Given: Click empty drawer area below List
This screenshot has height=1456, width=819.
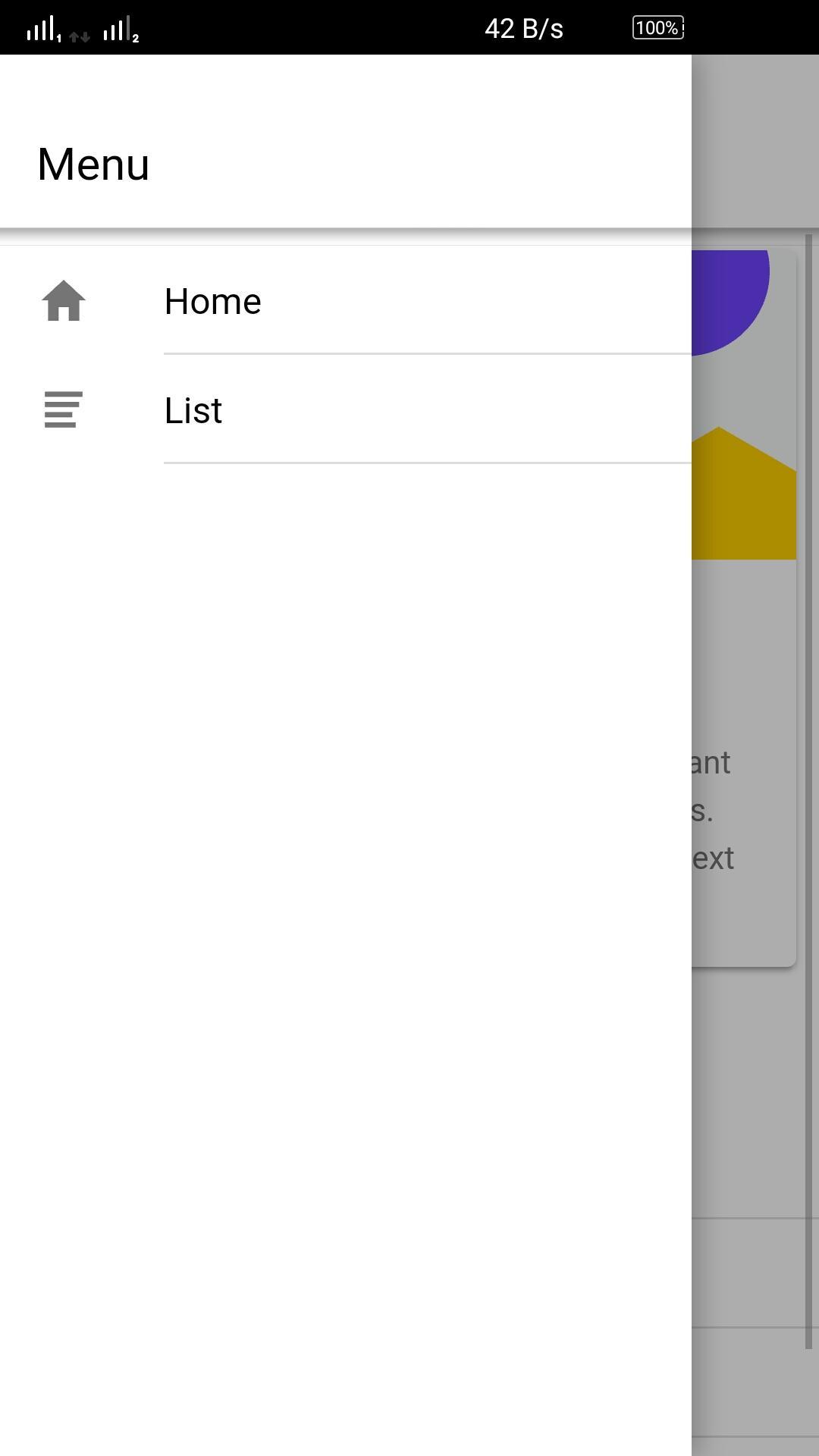Looking at the screenshot, I should pos(346,959).
